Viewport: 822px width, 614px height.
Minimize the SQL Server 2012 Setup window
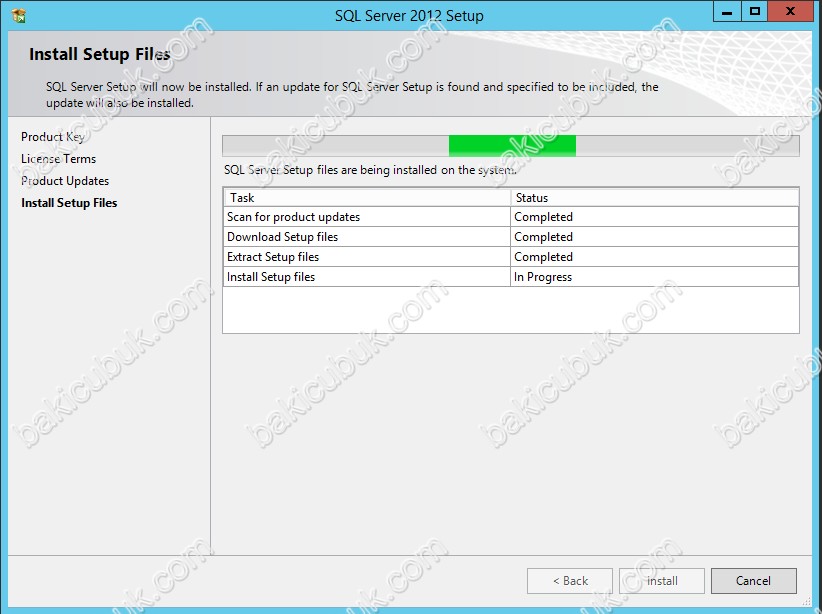(727, 12)
